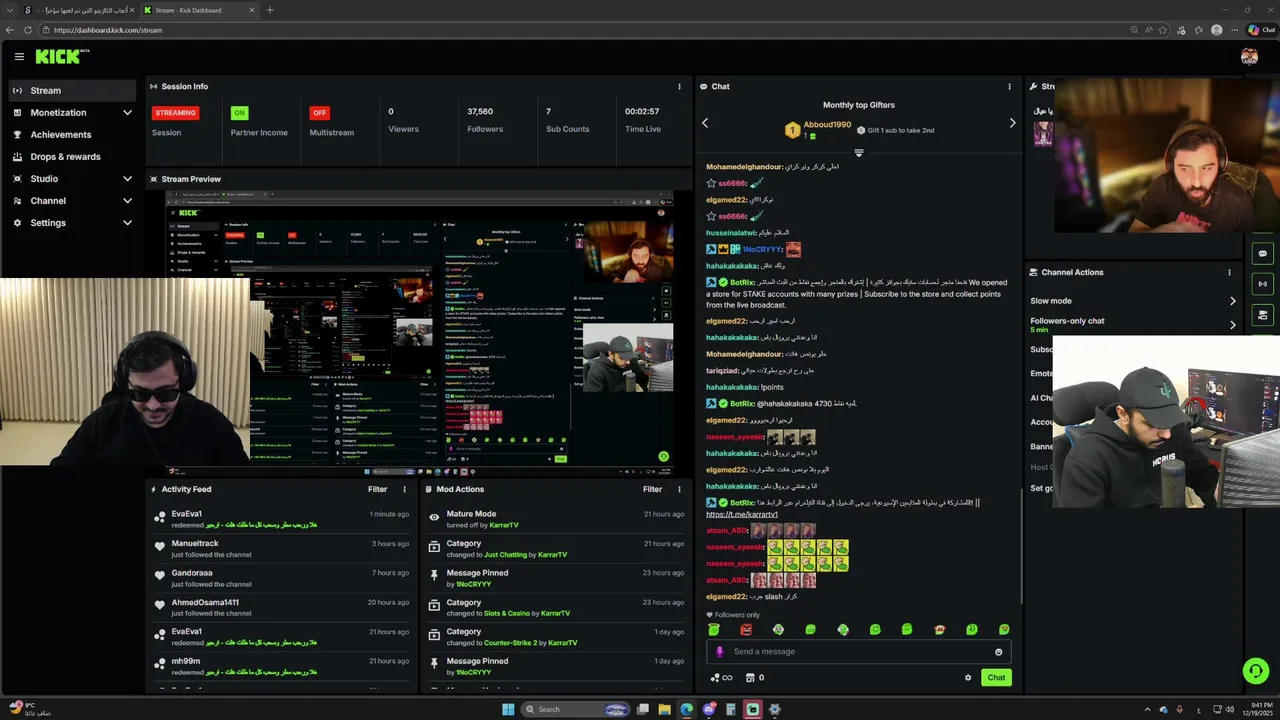Click the Slots & Casino category link

[x=513, y=613]
